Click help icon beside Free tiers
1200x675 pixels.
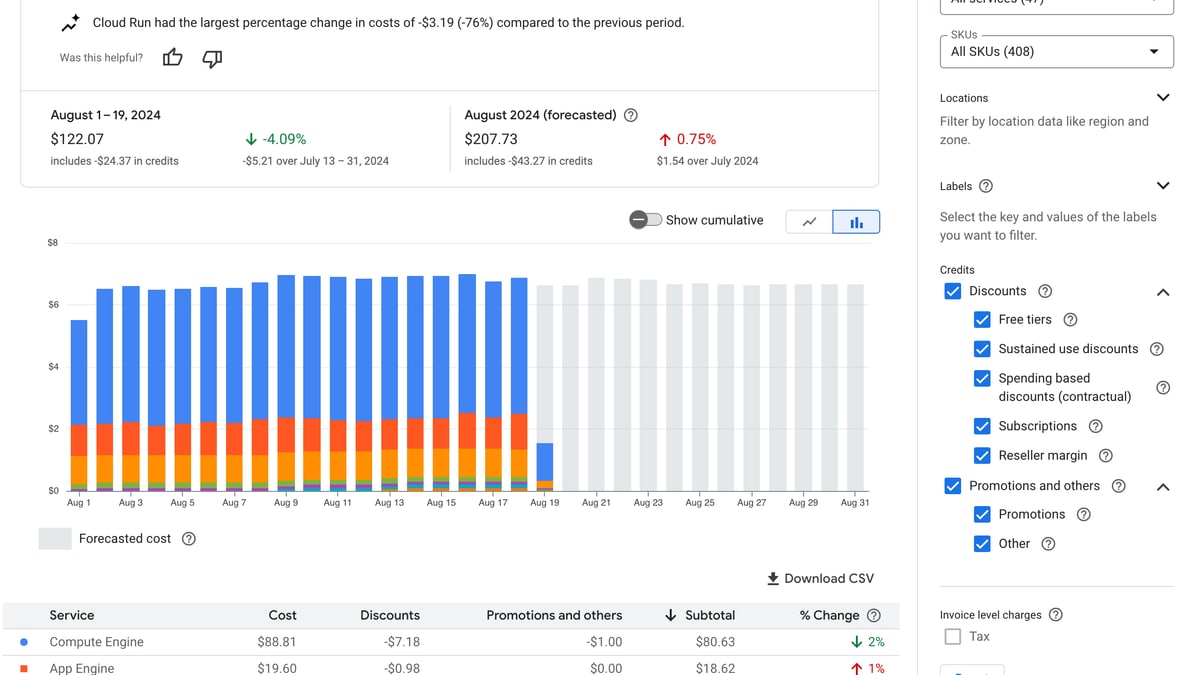click(1070, 320)
